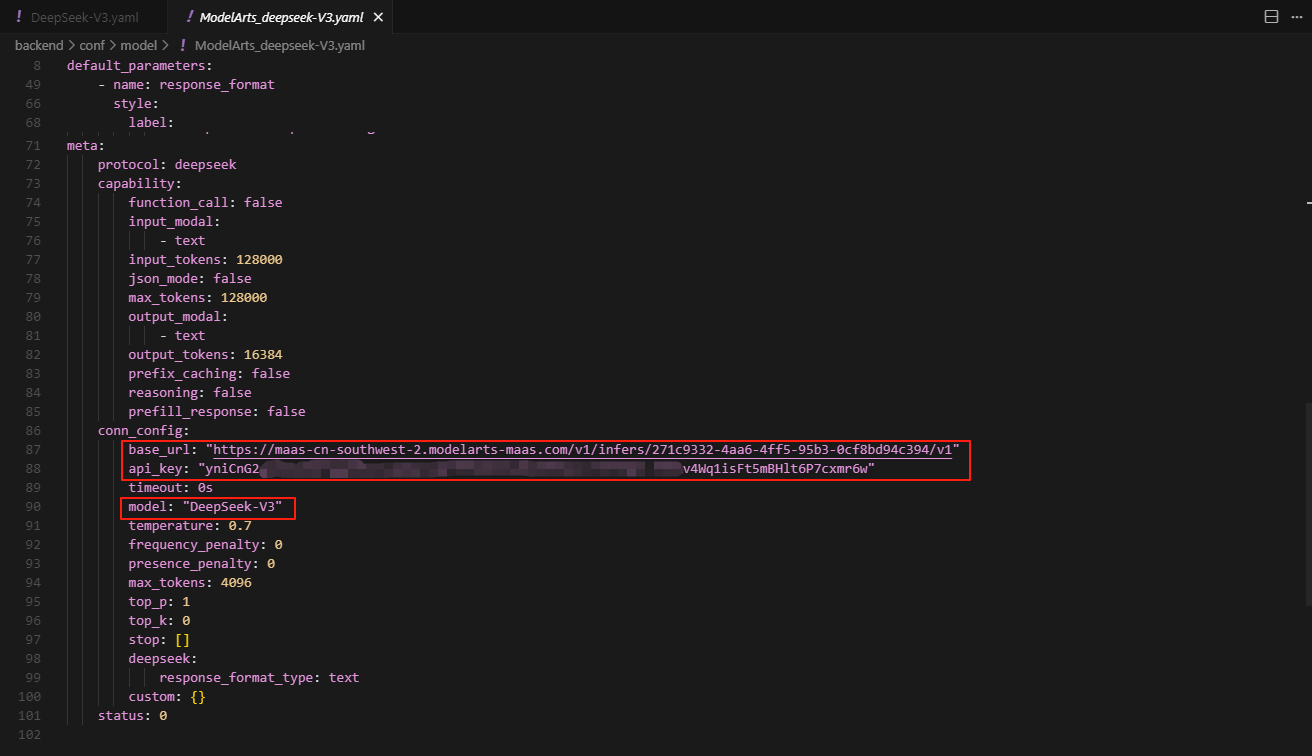Click the maas-cn-southwest-2 base_url link

(582, 449)
